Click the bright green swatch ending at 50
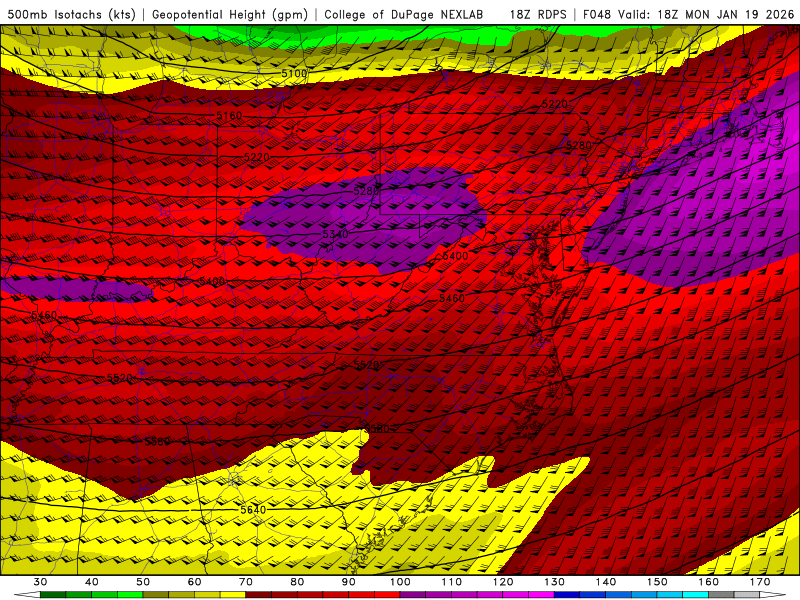The width and height of the screenshot is (800, 600). [x=130, y=595]
